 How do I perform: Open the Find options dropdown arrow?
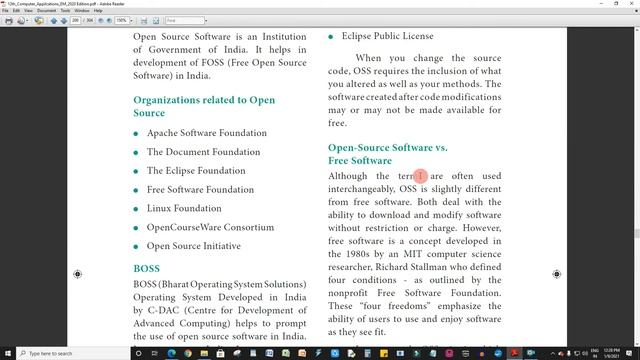click(206, 20)
